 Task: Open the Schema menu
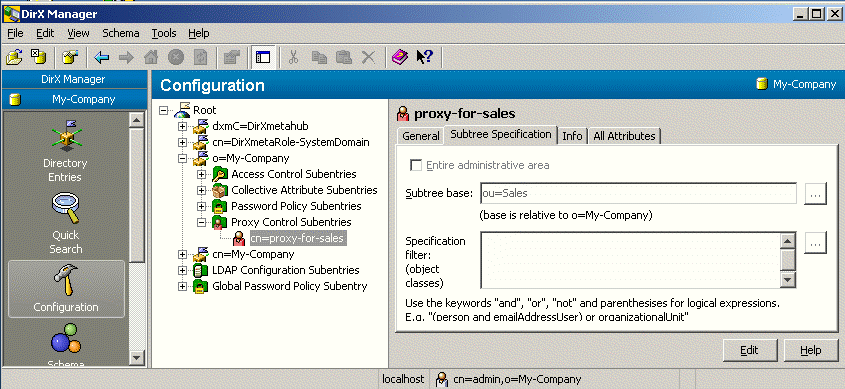point(121,33)
